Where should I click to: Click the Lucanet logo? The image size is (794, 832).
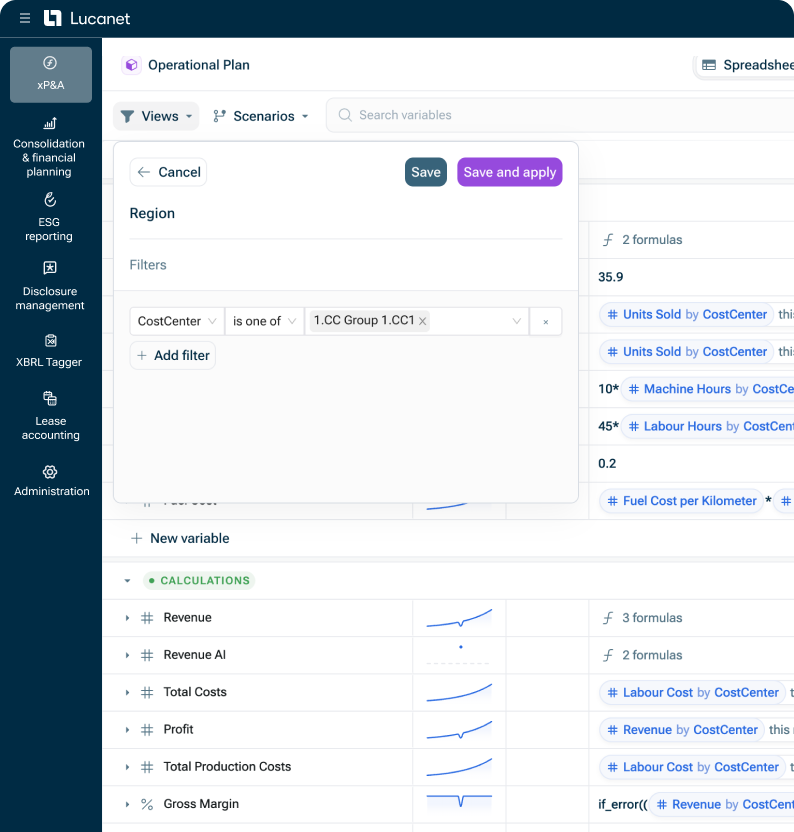pos(87,18)
